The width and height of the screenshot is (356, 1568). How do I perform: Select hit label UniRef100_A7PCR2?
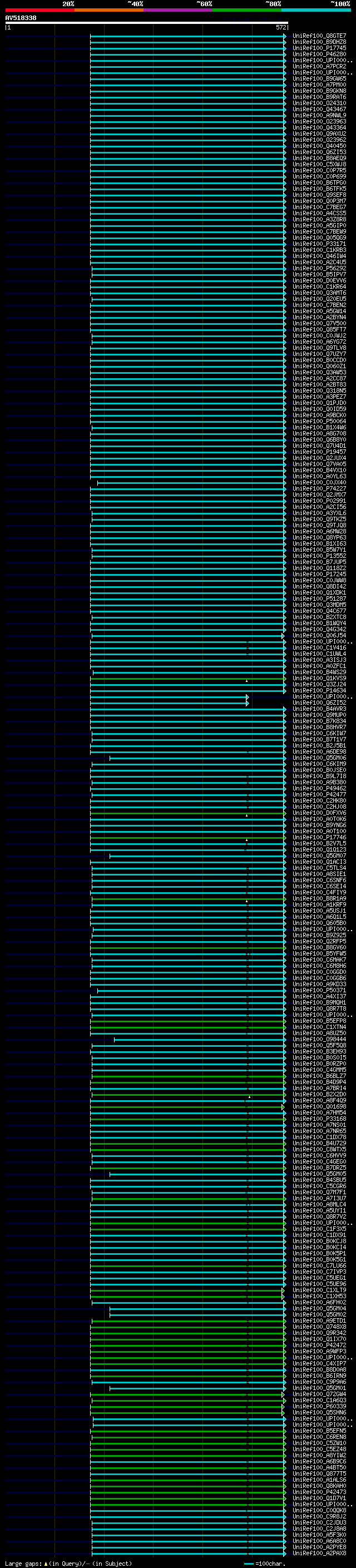tap(319, 66)
